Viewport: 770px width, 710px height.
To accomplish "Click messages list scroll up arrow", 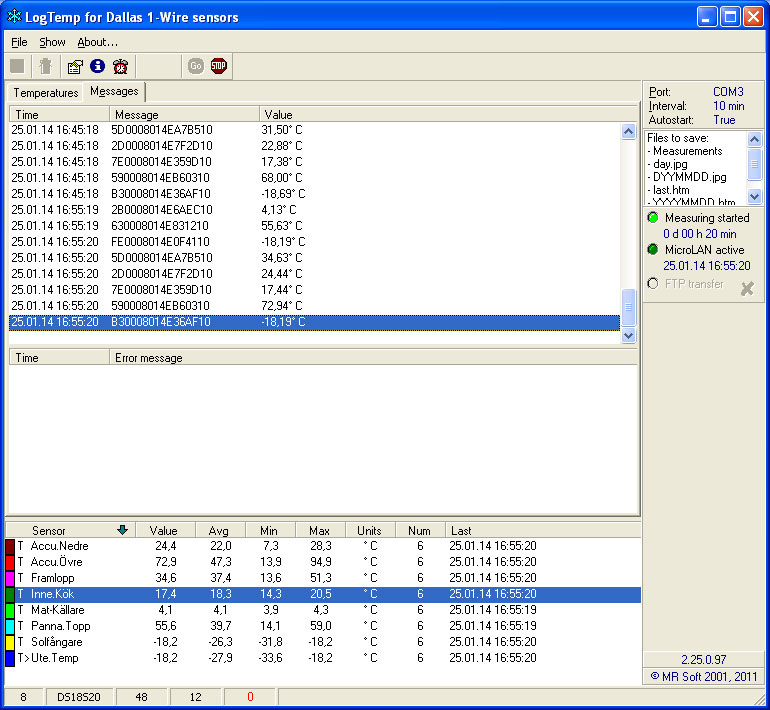I will (x=628, y=132).
